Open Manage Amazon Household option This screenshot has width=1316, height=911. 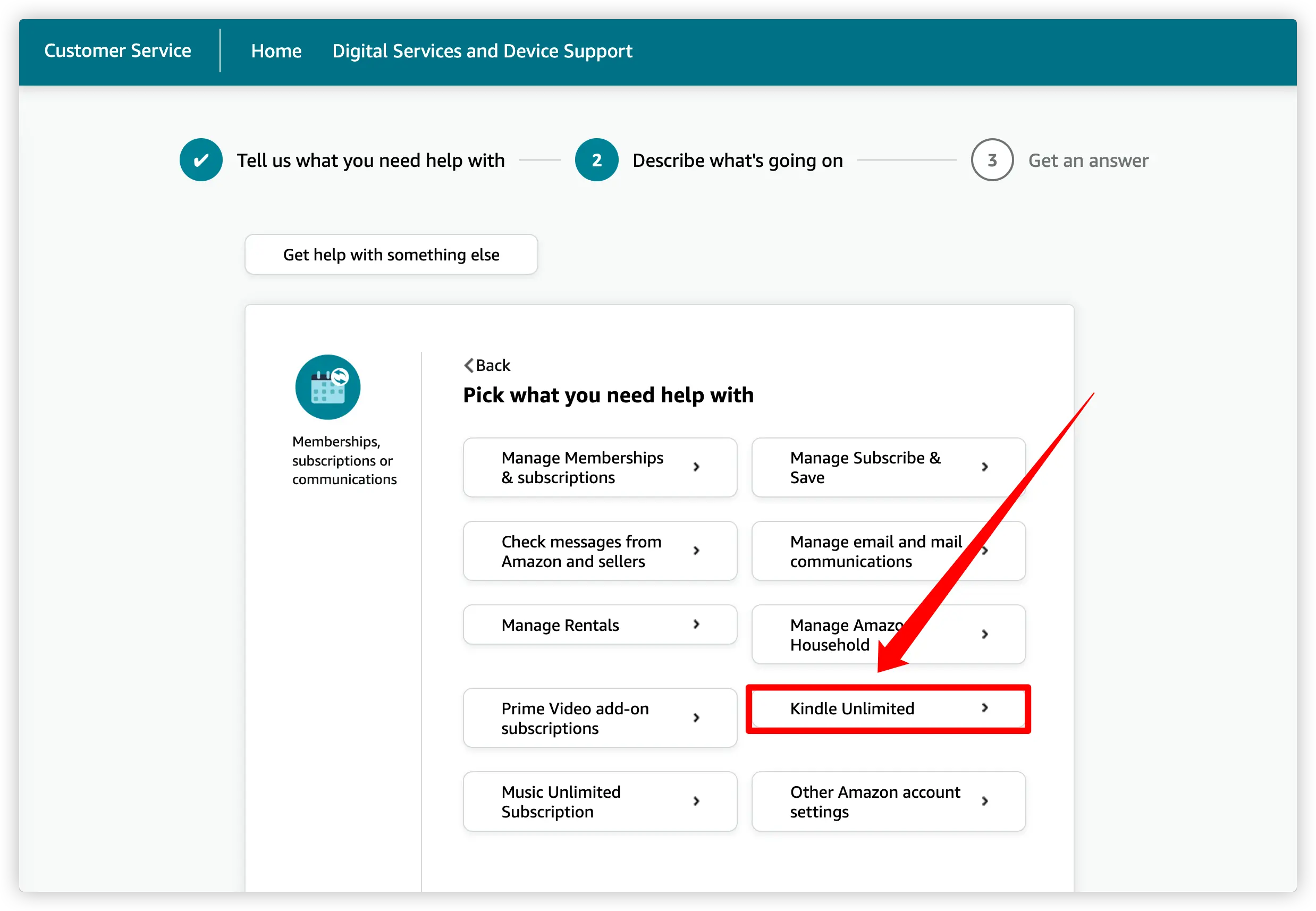888,634
